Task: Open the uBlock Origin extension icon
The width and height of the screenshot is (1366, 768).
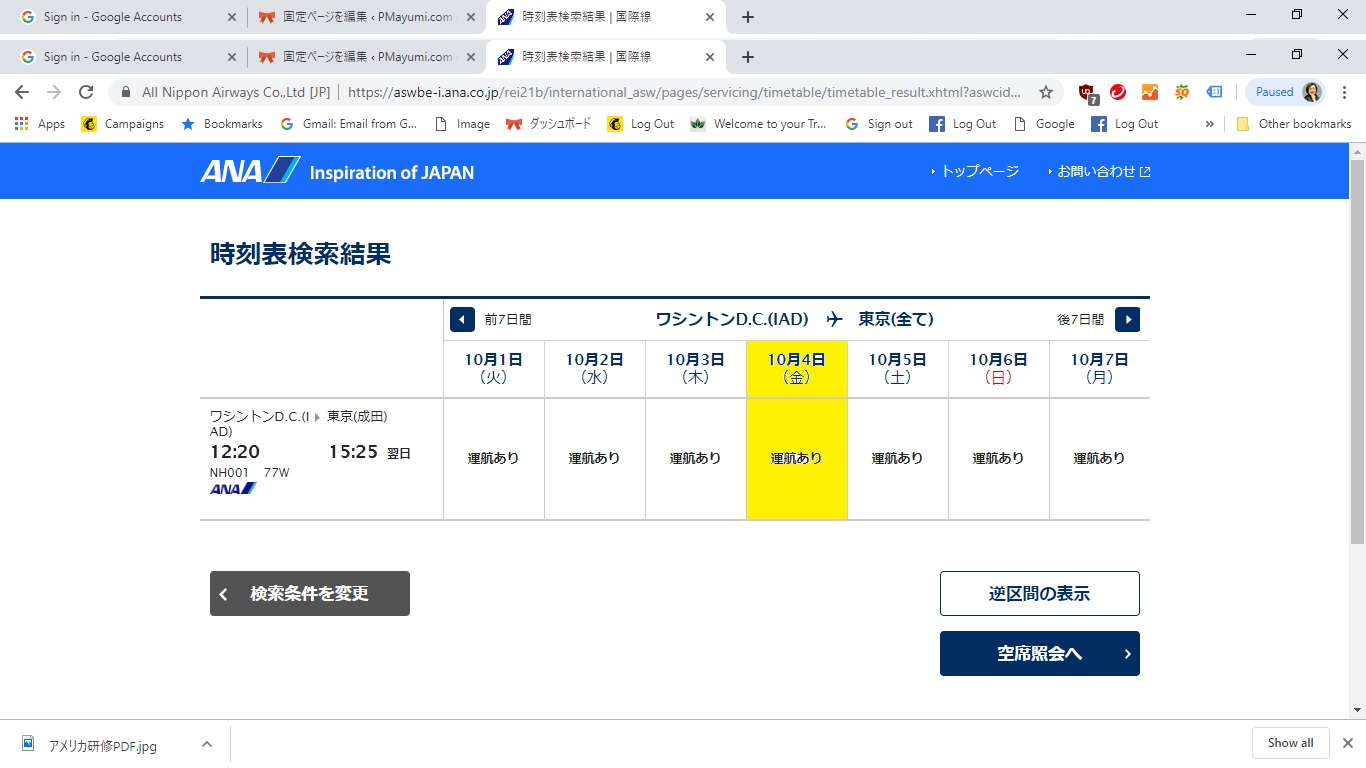Action: [1088, 93]
